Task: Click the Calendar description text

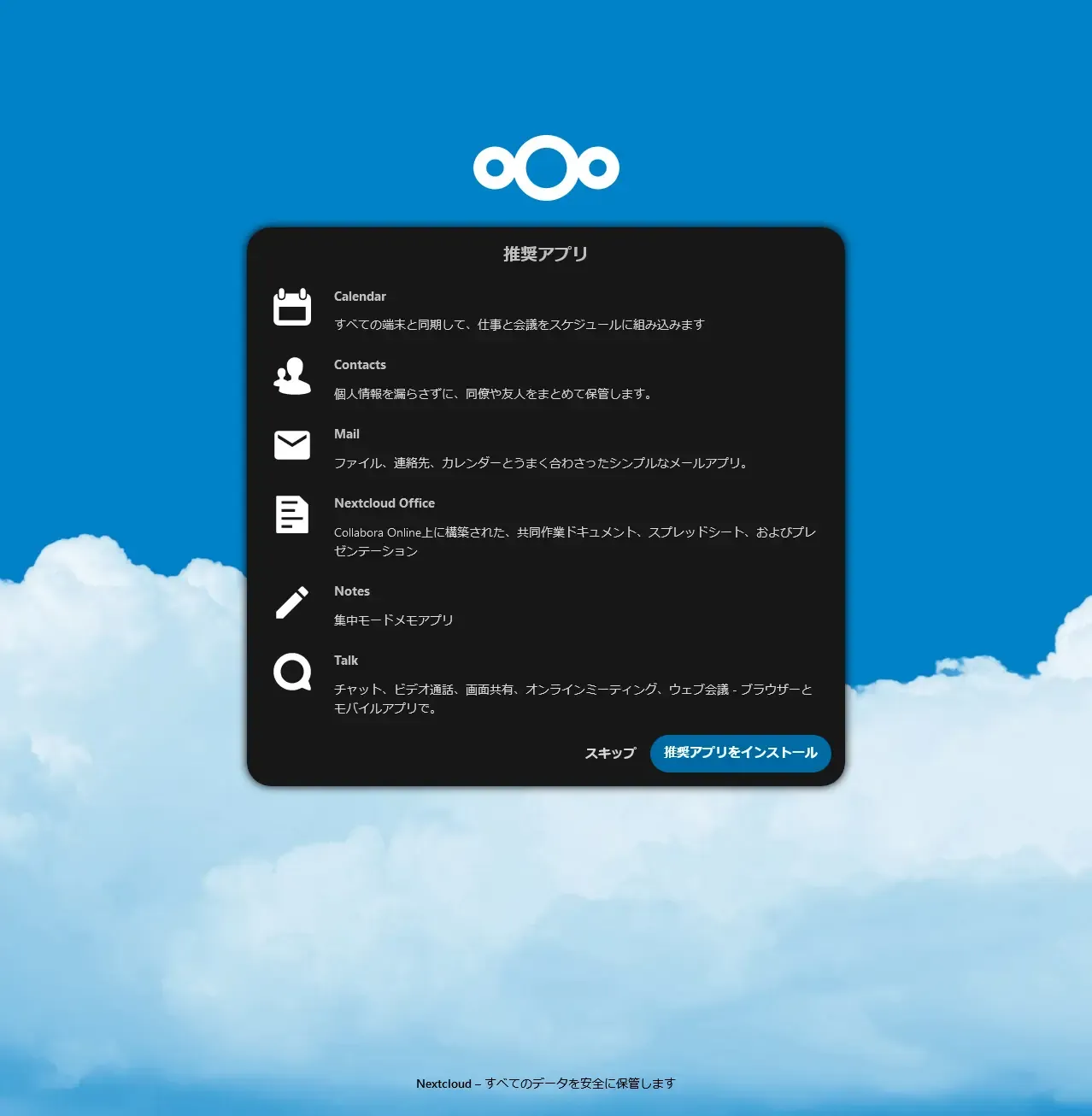Action: [x=520, y=325]
